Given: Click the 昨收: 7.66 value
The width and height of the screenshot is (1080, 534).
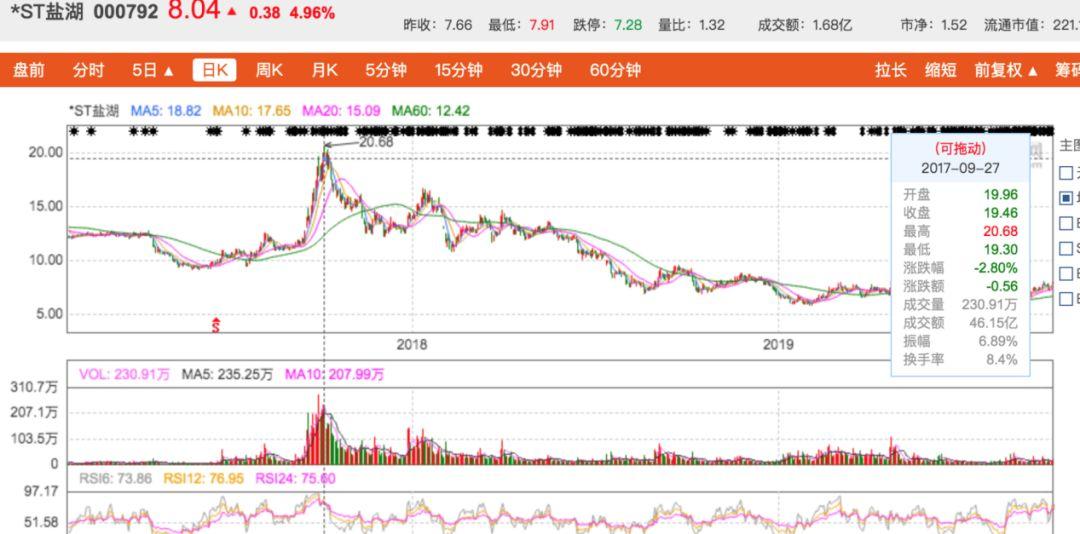Looking at the screenshot, I should click(x=437, y=25).
